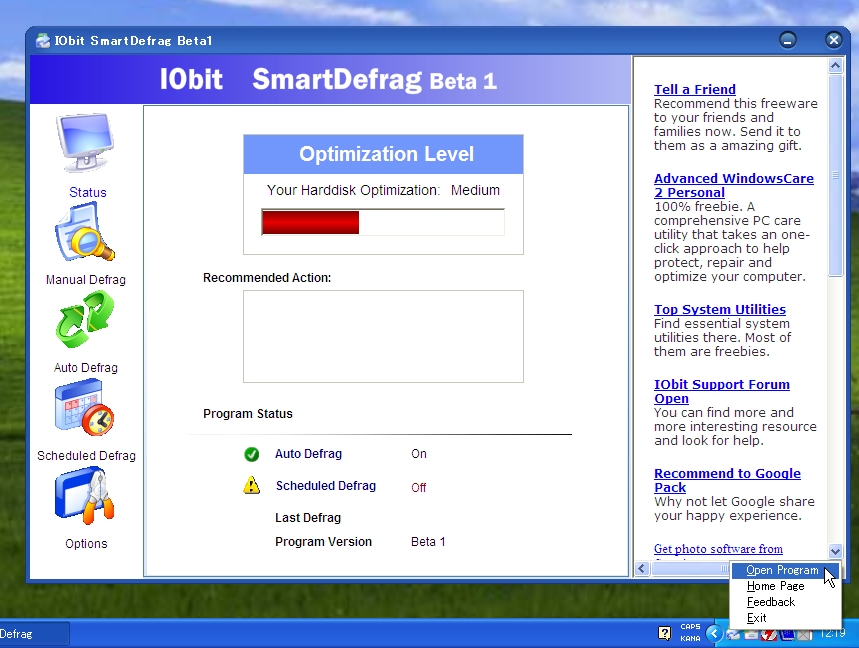This screenshot has height=648, width=859.
Task: Open Auto Defrag green arrows icon
Action: point(85,319)
